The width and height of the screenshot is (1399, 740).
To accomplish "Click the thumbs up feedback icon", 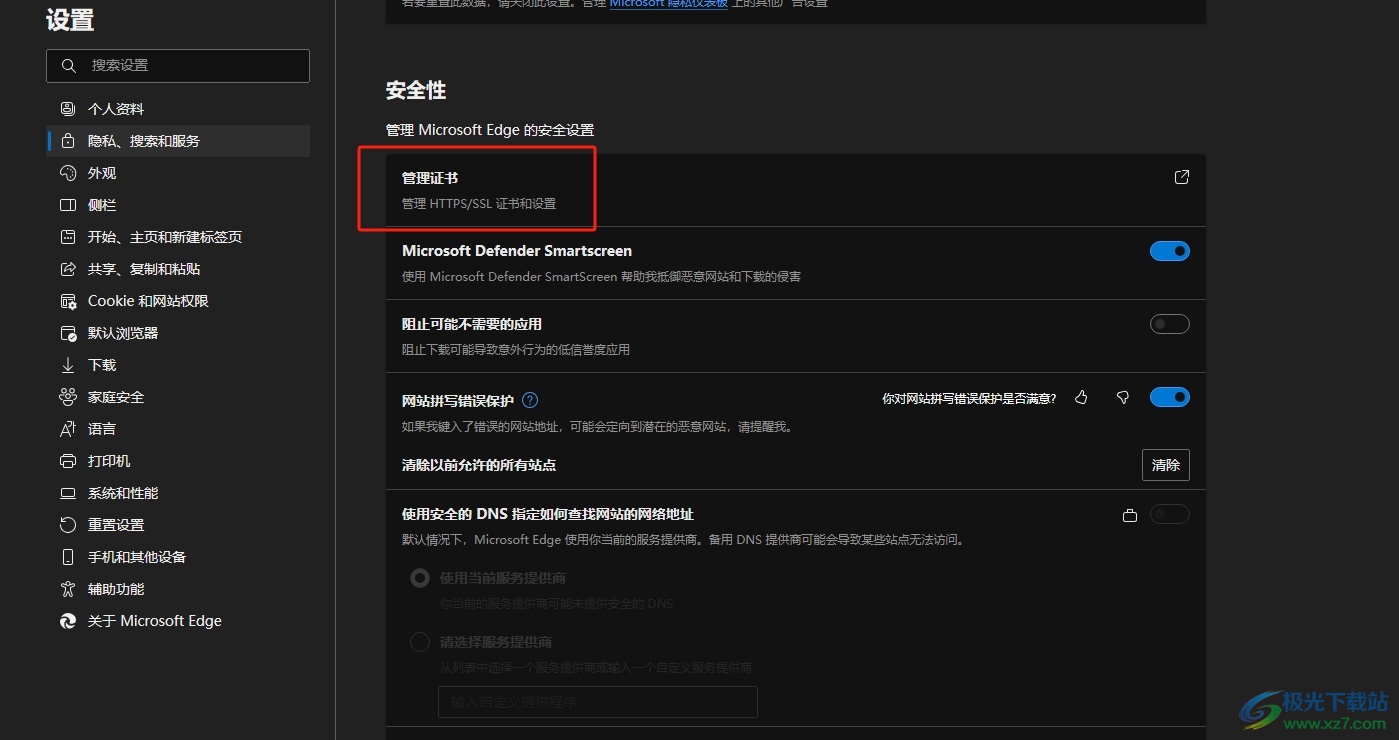I will click(x=1081, y=398).
